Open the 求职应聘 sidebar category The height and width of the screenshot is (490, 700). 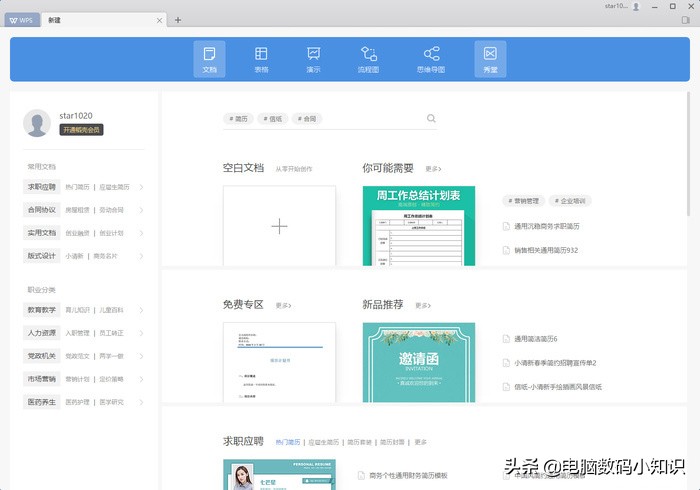pyautogui.click(x=42, y=187)
